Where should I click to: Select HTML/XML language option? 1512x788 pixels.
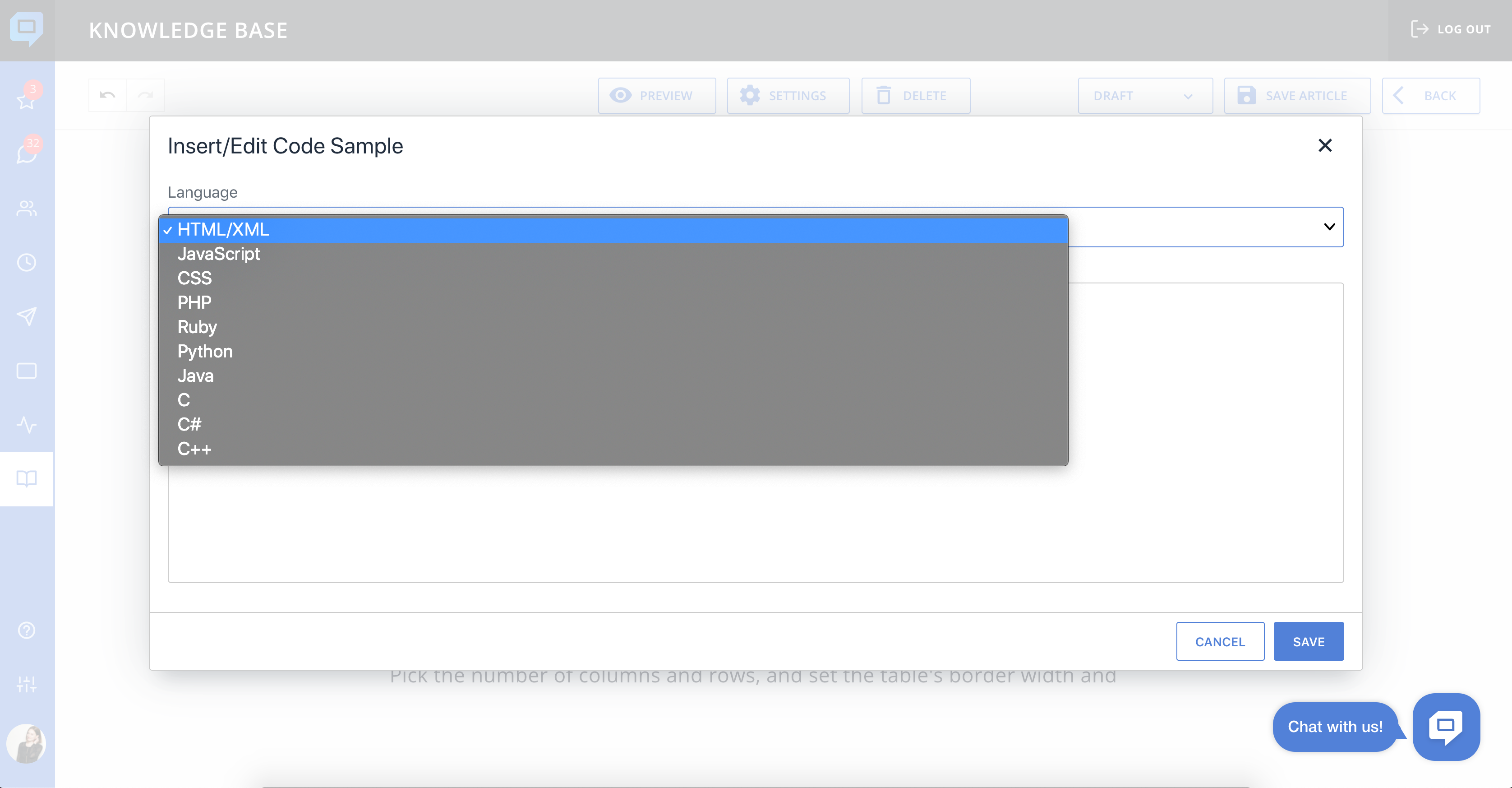[x=613, y=230]
